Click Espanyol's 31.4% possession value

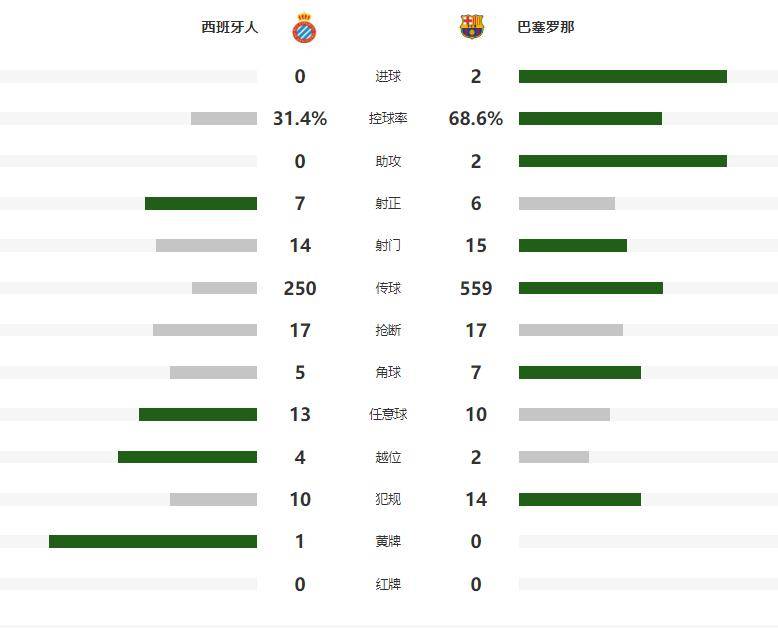[300, 119]
